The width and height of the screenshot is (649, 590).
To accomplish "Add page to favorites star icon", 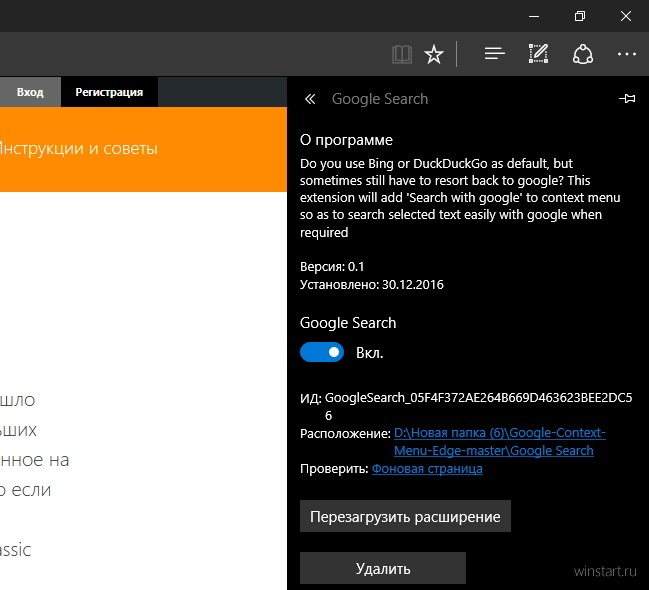I will pyautogui.click(x=434, y=54).
